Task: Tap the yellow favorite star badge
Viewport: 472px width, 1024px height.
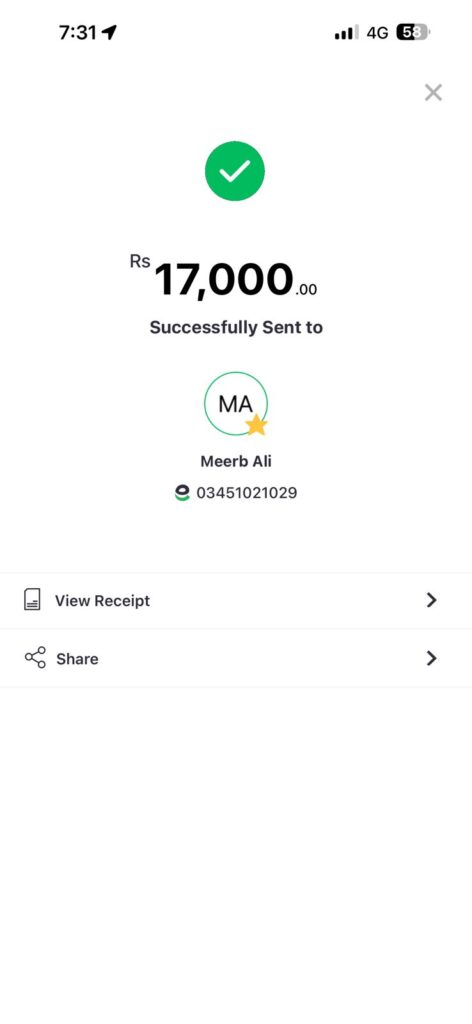Action: [x=257, y=424]
